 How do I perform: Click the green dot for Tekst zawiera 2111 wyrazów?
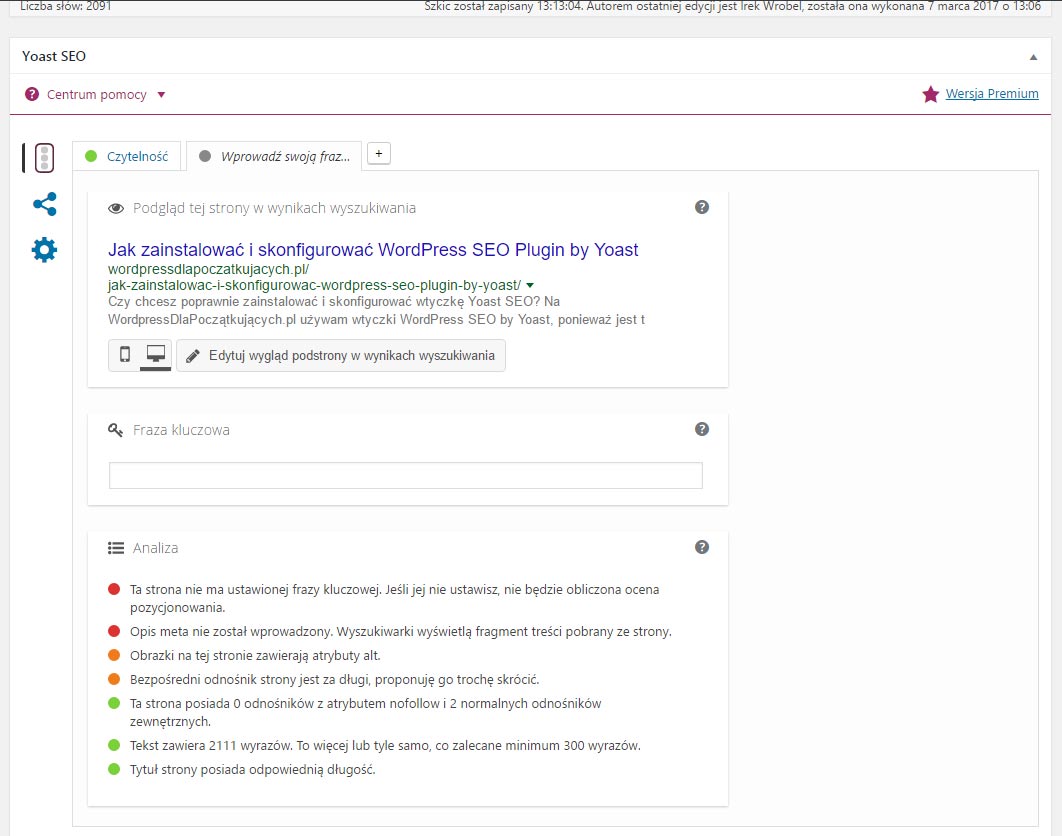pyautogui.click(x=114, y=745)
